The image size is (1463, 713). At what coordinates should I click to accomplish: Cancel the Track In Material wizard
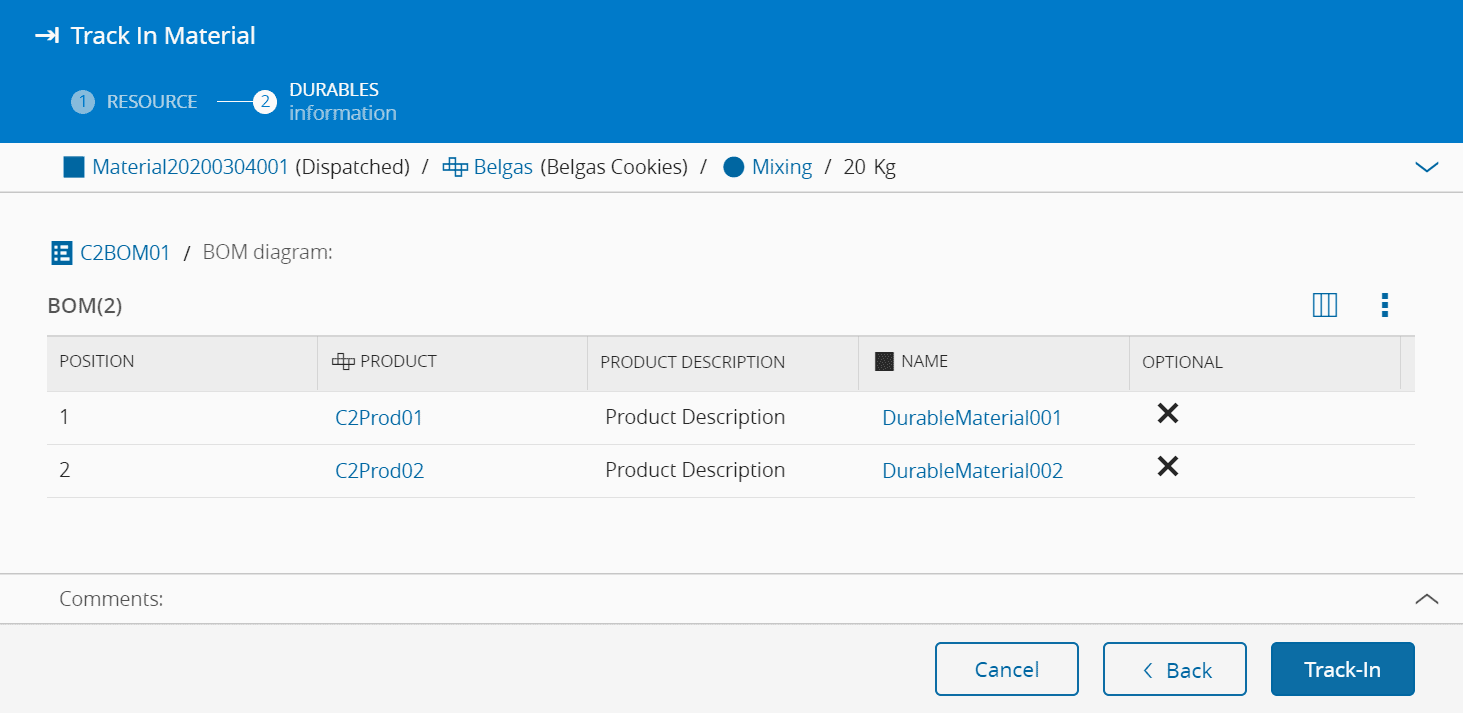click(x=1006, y=669)
